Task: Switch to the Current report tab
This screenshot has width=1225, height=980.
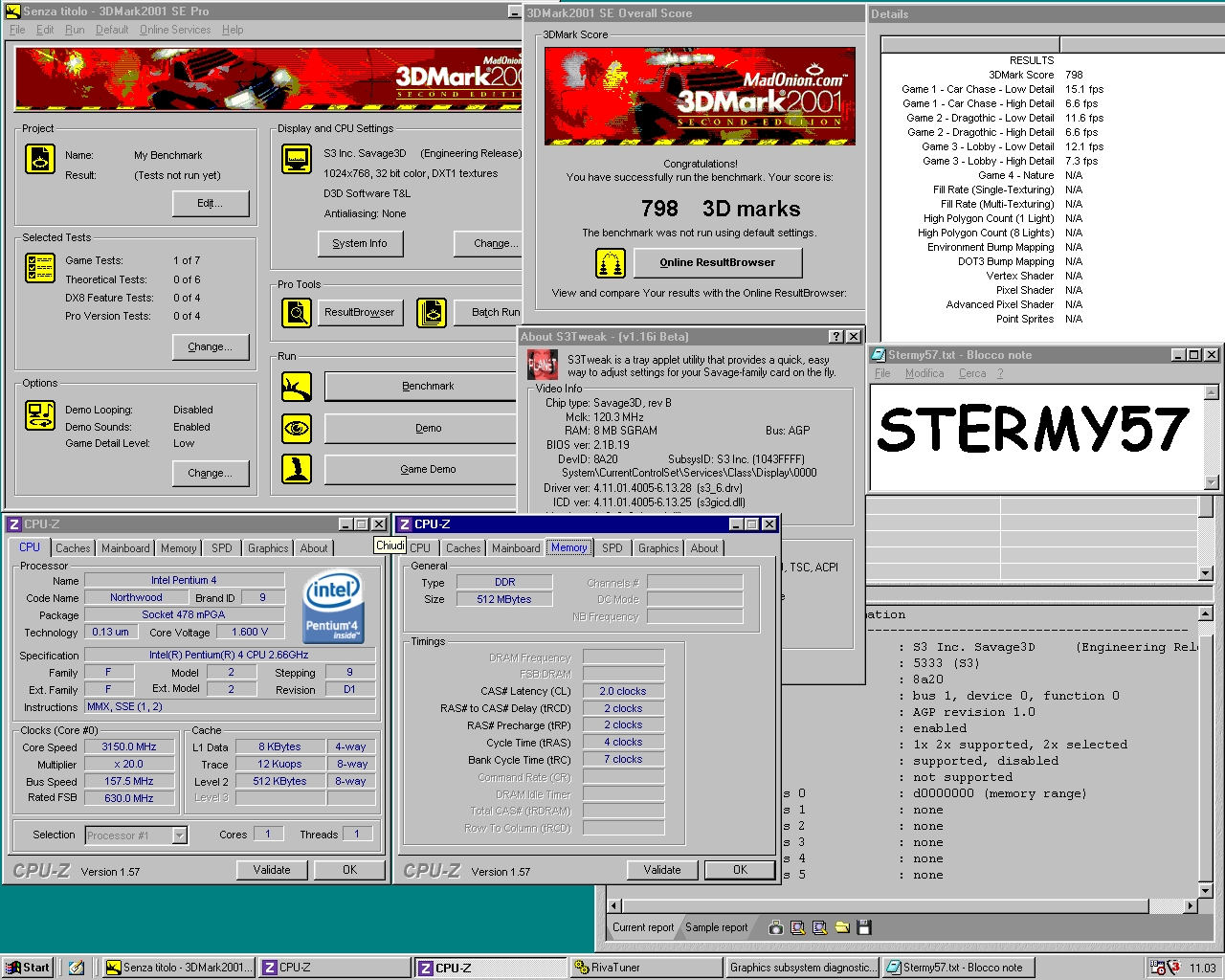Action: [643, 927]
